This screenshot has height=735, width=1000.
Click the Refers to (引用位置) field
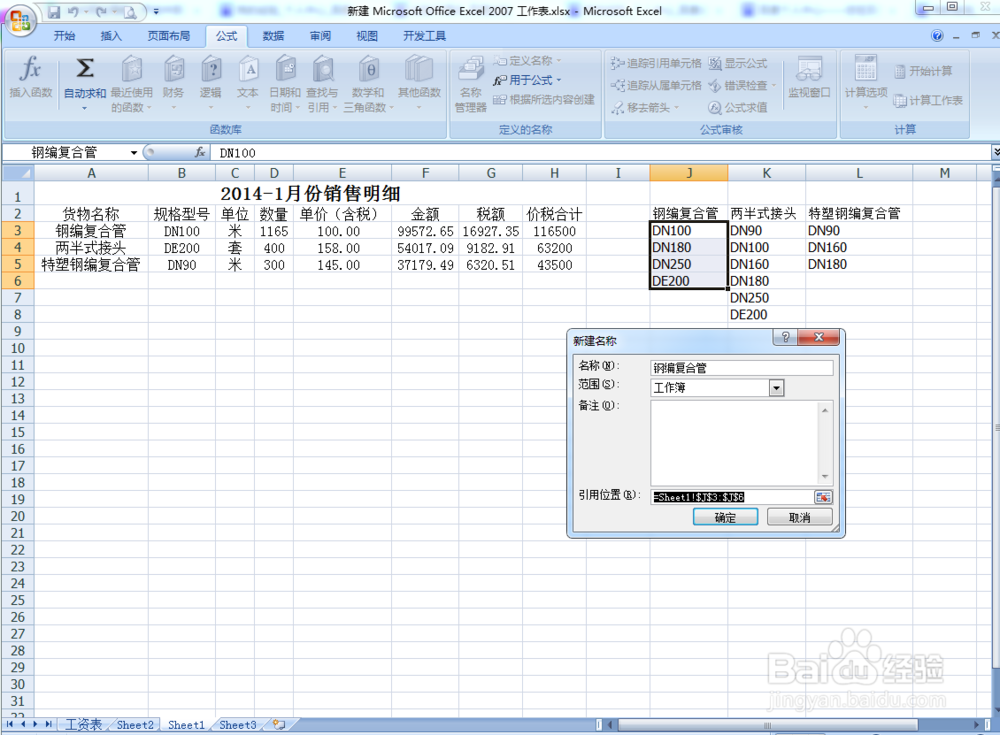(732, 497)
